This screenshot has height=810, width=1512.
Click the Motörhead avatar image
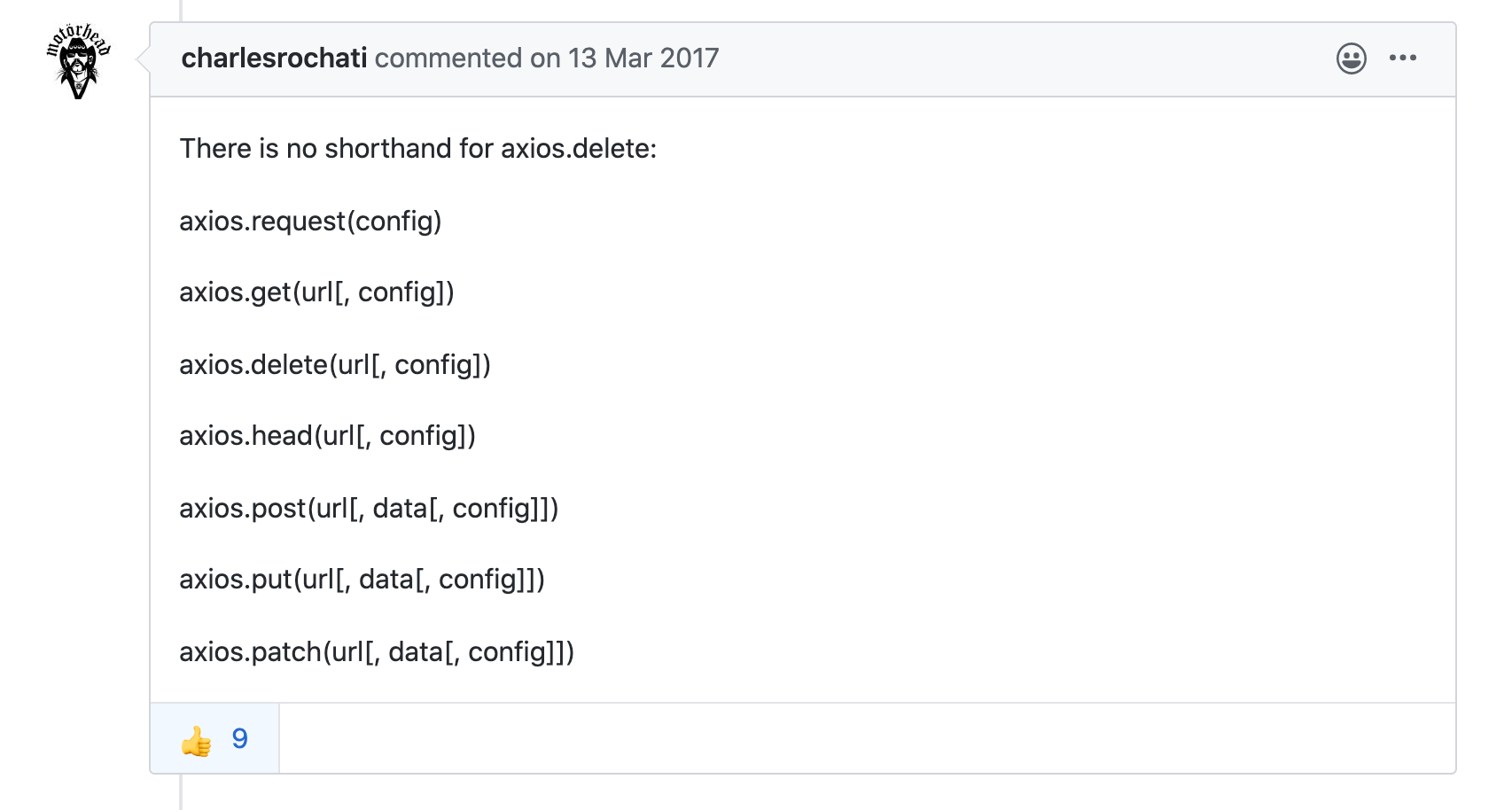[x=78, y=60]
